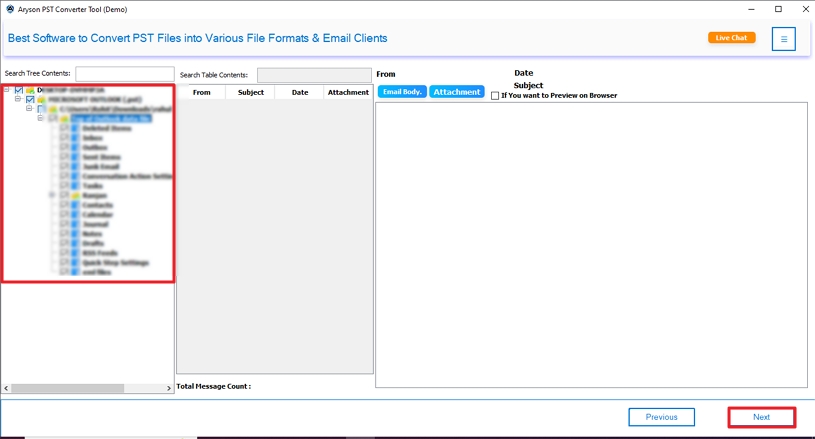The height and width of the screenshot is (439, 815).
Task: Sort table by Attachment column header
Action: (x=348, y=92)
